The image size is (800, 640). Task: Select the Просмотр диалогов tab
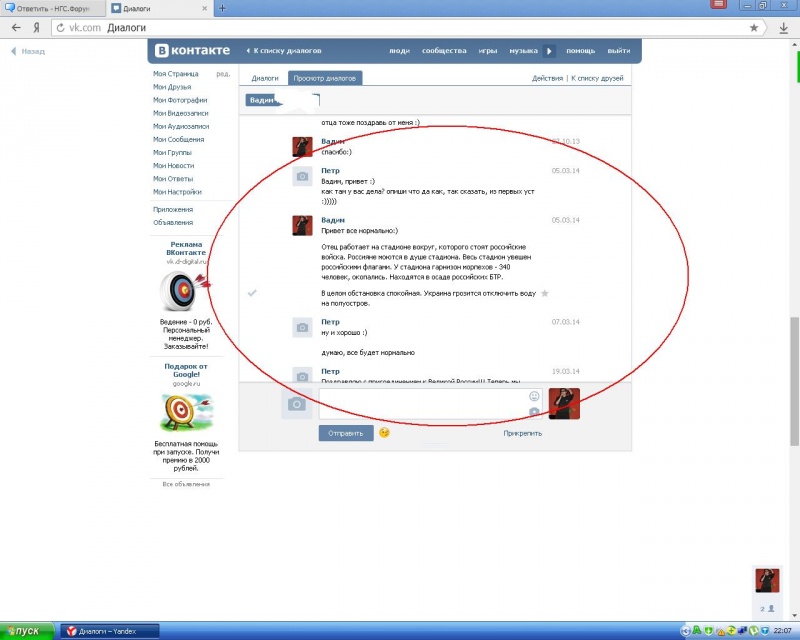pos(325,78)
